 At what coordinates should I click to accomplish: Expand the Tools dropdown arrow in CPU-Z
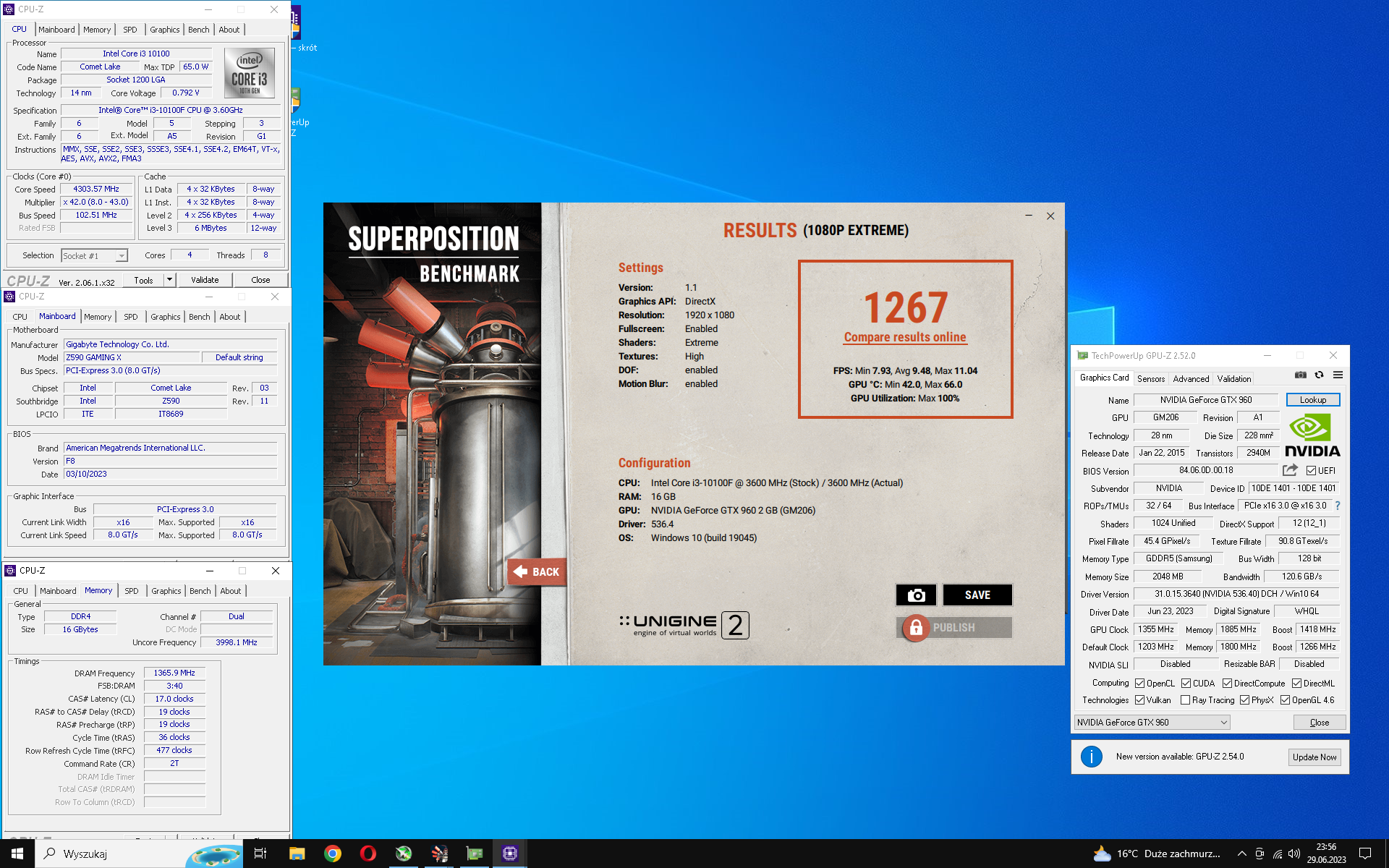(169, 280)
